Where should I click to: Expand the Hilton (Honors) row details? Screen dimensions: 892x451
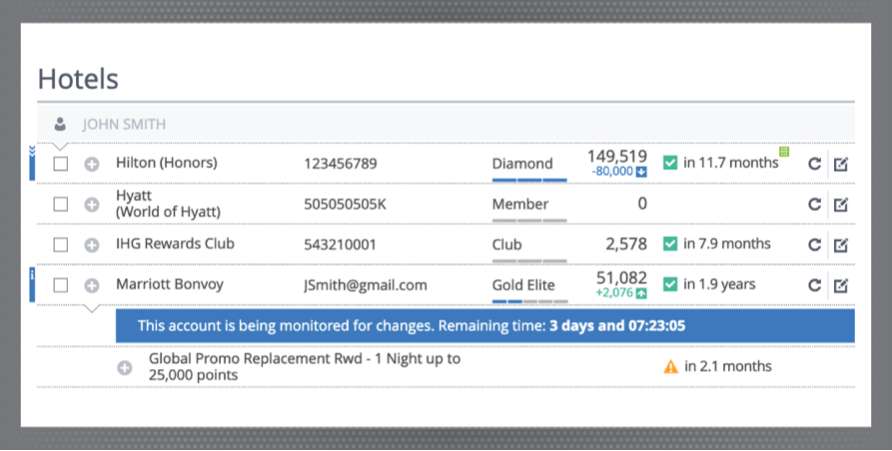[91, 164]
